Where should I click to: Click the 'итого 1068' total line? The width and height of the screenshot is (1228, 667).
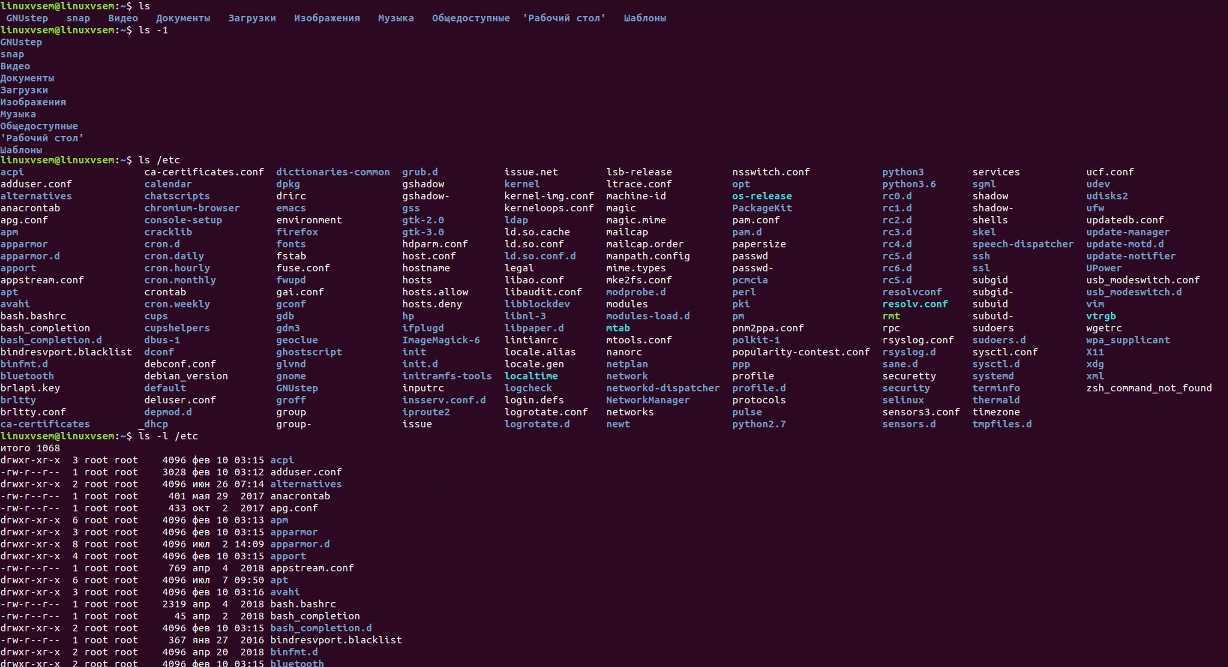(x=29, y=448)
